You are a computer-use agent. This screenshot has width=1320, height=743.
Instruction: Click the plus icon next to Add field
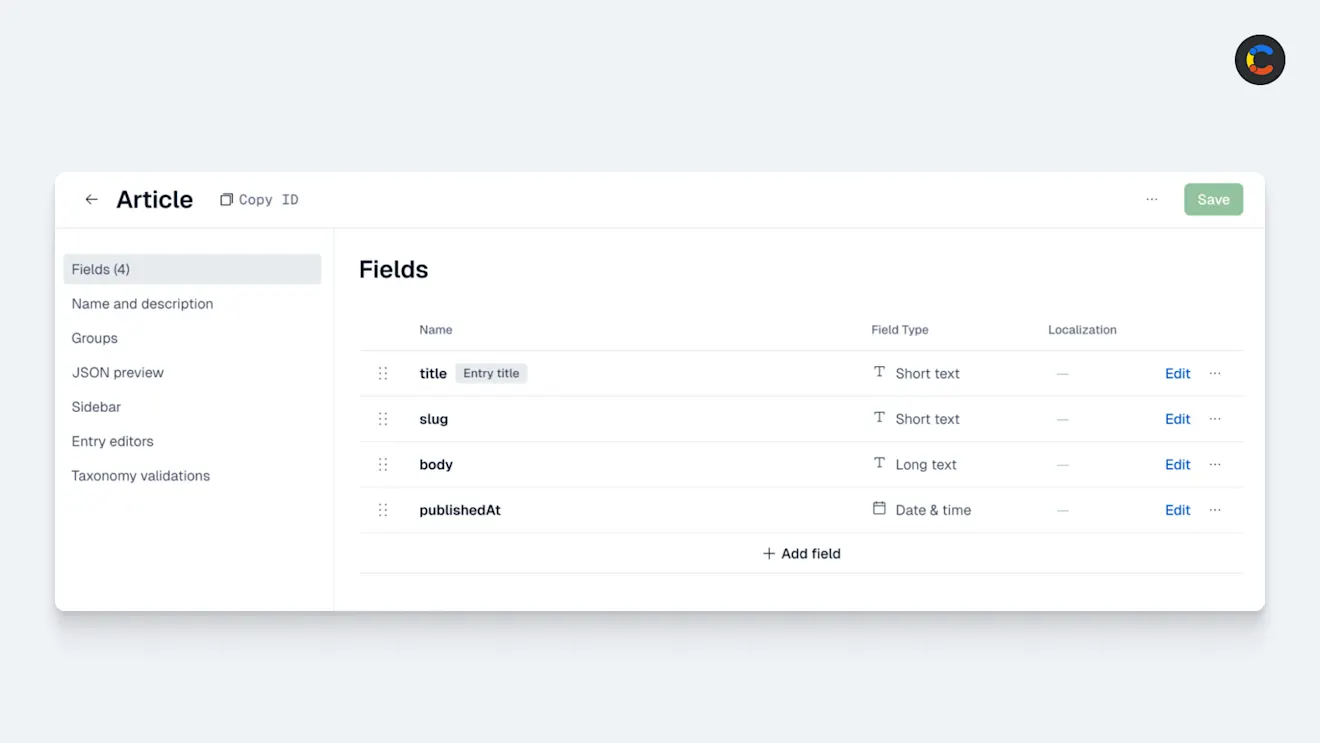click(768, 553)
